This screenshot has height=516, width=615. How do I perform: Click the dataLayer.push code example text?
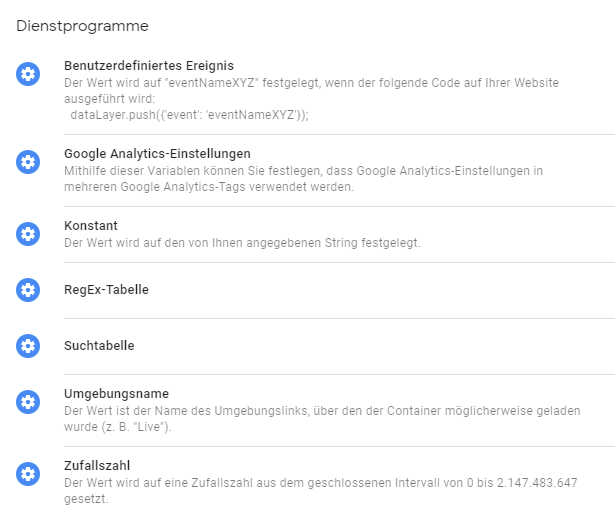(189, 115)
